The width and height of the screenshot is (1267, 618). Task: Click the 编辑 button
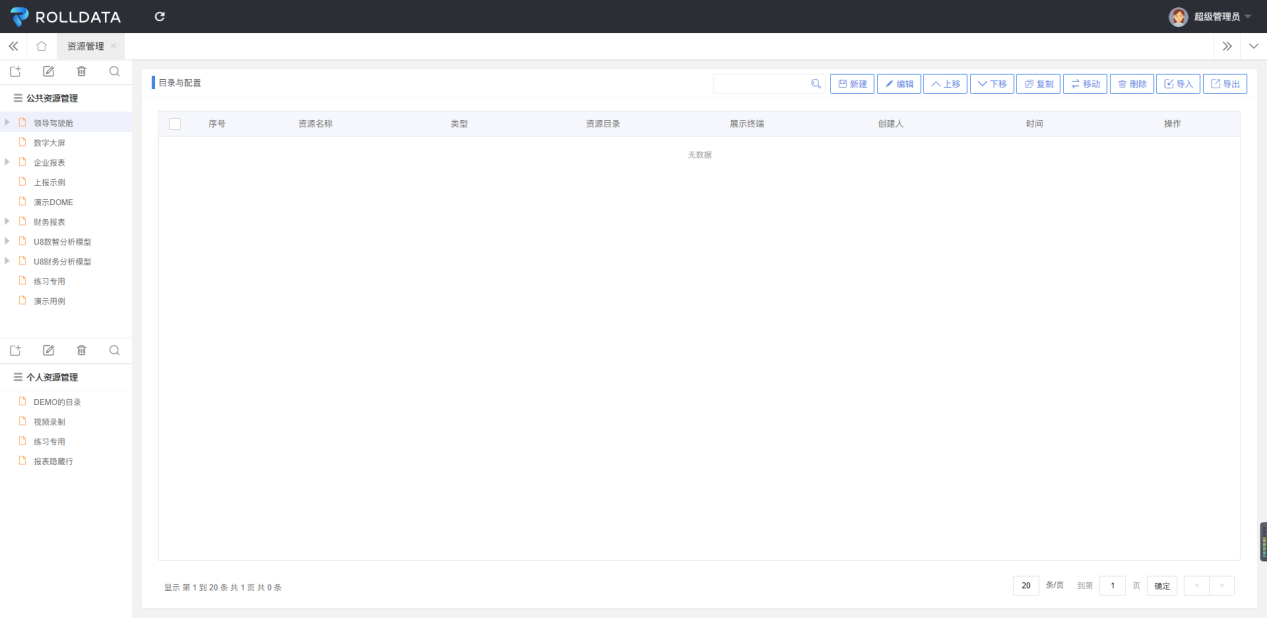coord(899,84)
